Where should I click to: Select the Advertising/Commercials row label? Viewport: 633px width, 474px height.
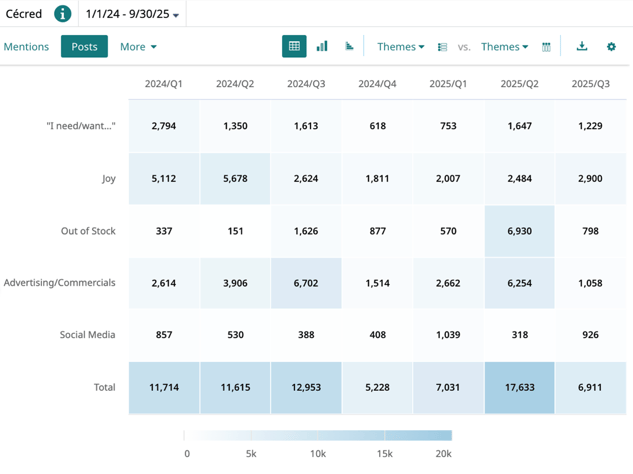pos(60,283)
